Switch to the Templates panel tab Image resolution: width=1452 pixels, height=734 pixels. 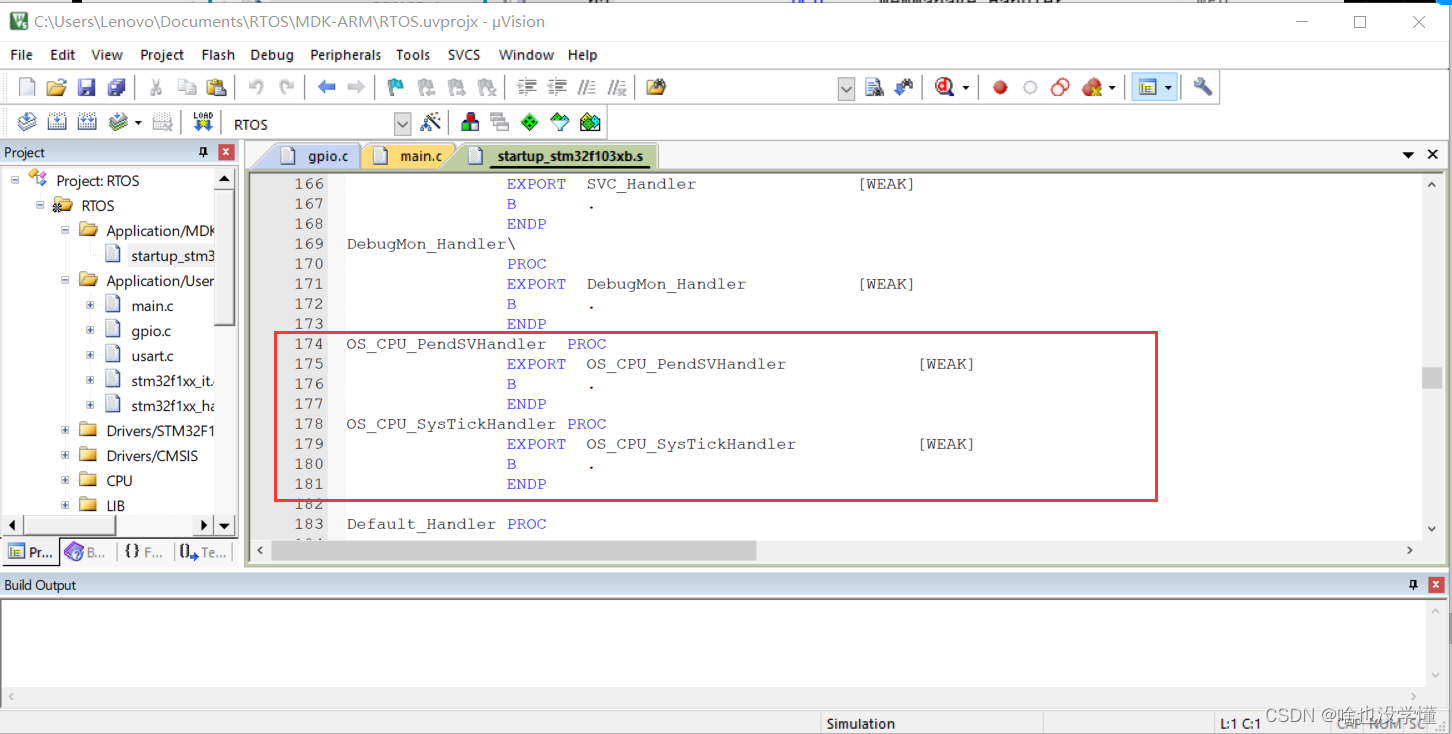click(x=203, y=551)
